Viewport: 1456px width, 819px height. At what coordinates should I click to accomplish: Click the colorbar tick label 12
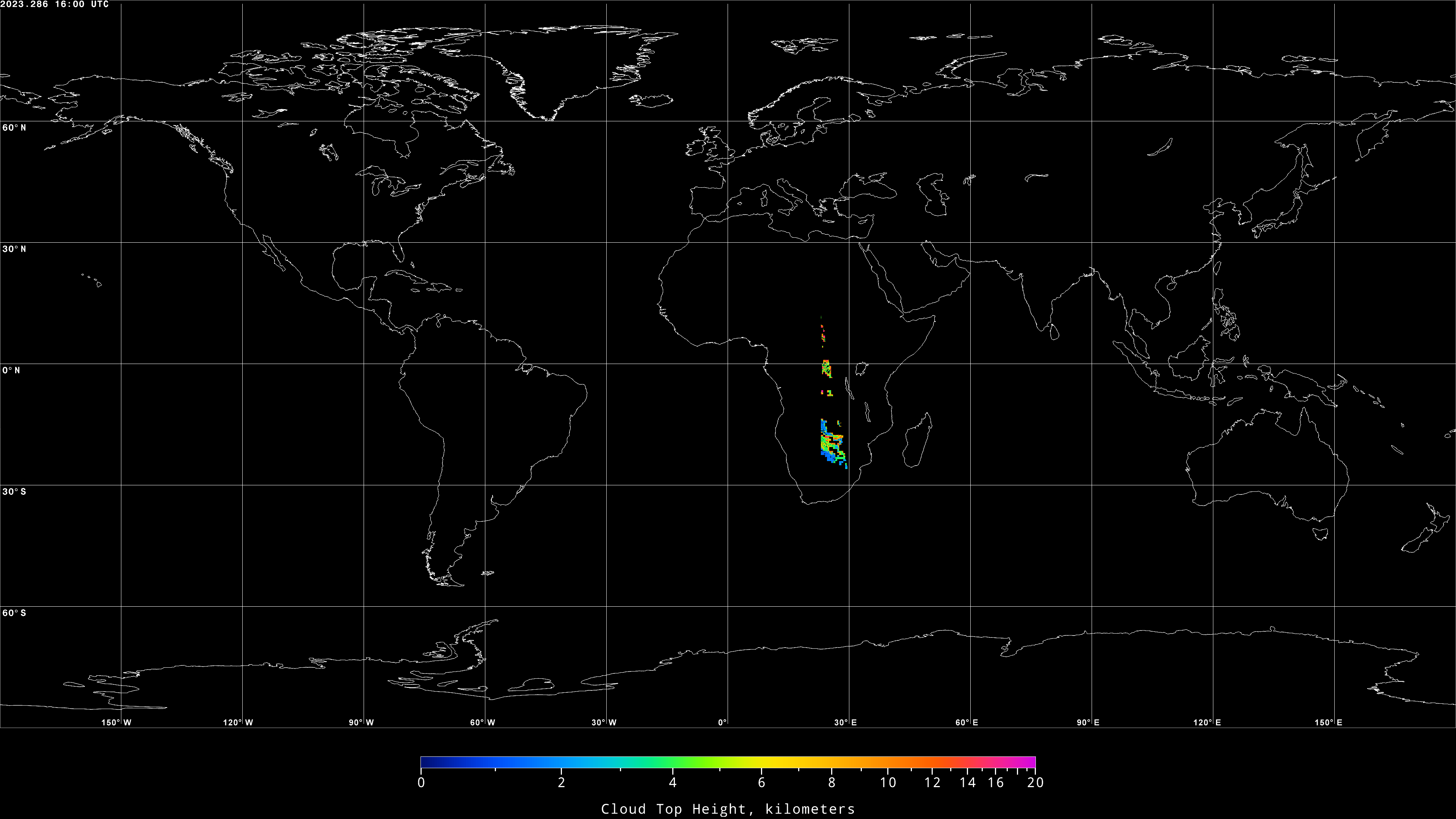point(933,783)
